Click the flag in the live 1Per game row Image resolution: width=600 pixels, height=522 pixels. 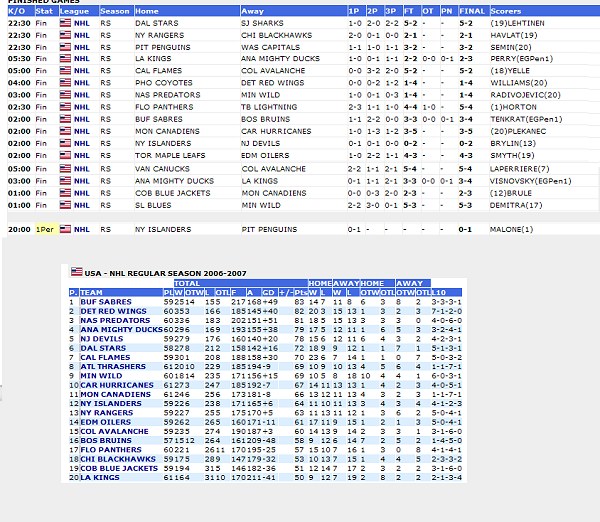66,229
